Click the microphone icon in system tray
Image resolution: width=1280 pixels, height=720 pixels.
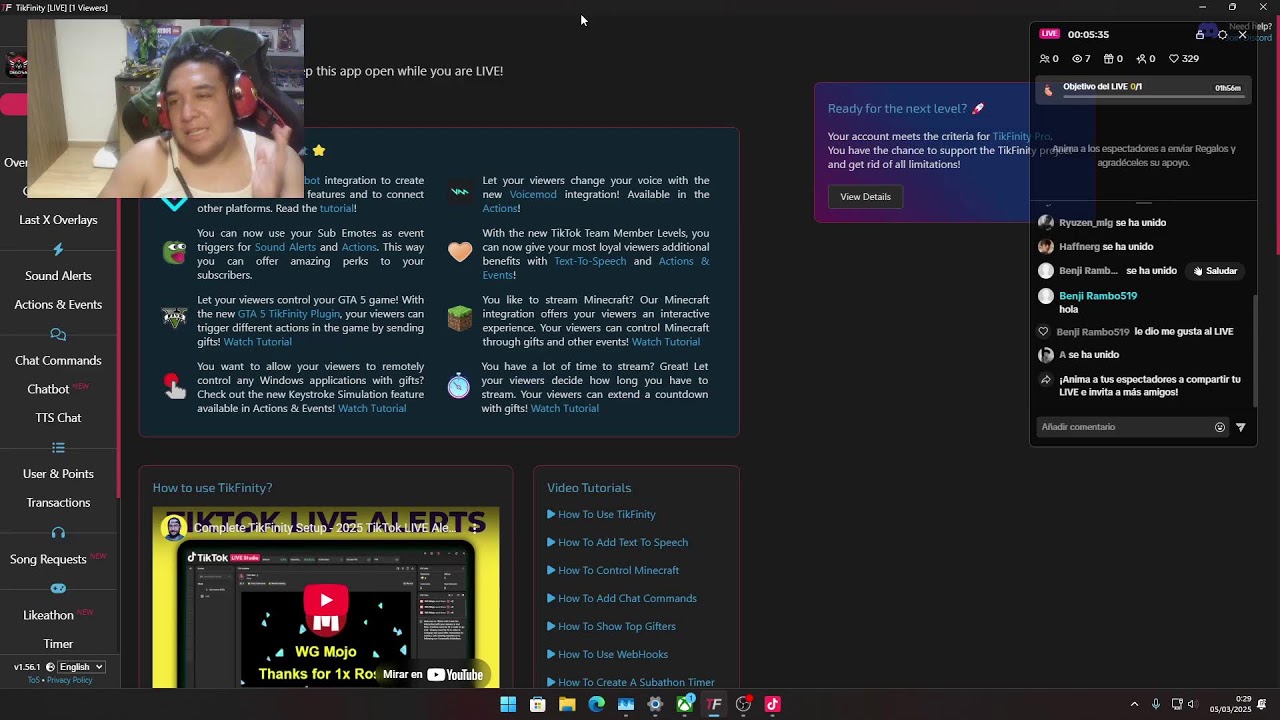pyautogui.click(x=1155, y=704)
